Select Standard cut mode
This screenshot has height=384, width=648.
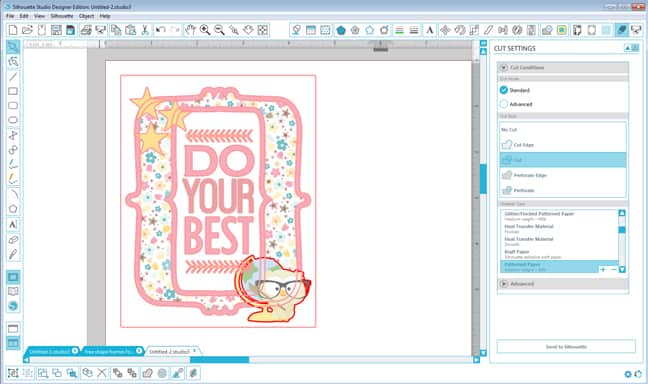coord(503,90)
